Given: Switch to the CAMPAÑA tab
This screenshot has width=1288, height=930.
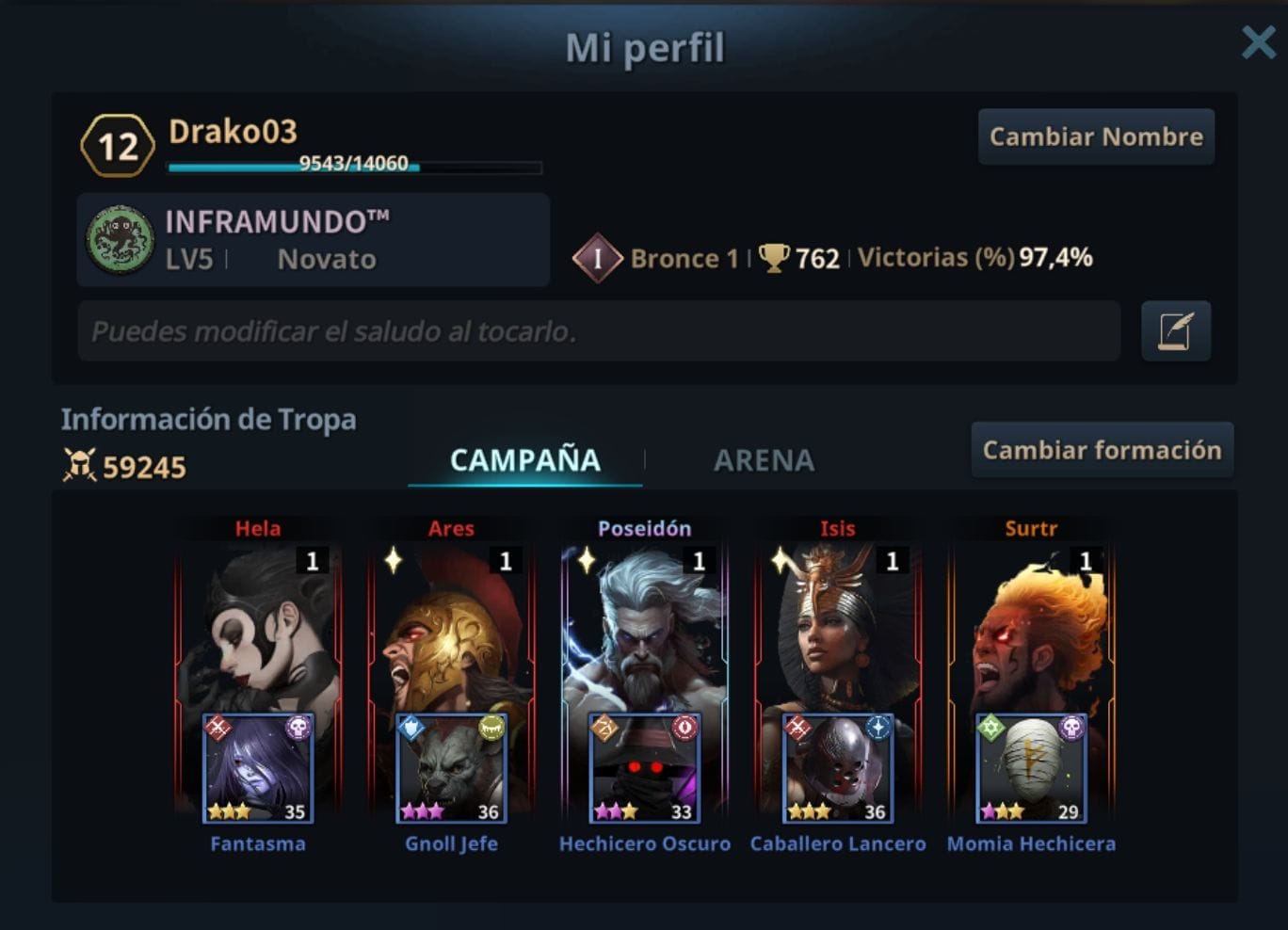Looking at the screenshot, I should (524, 460).
